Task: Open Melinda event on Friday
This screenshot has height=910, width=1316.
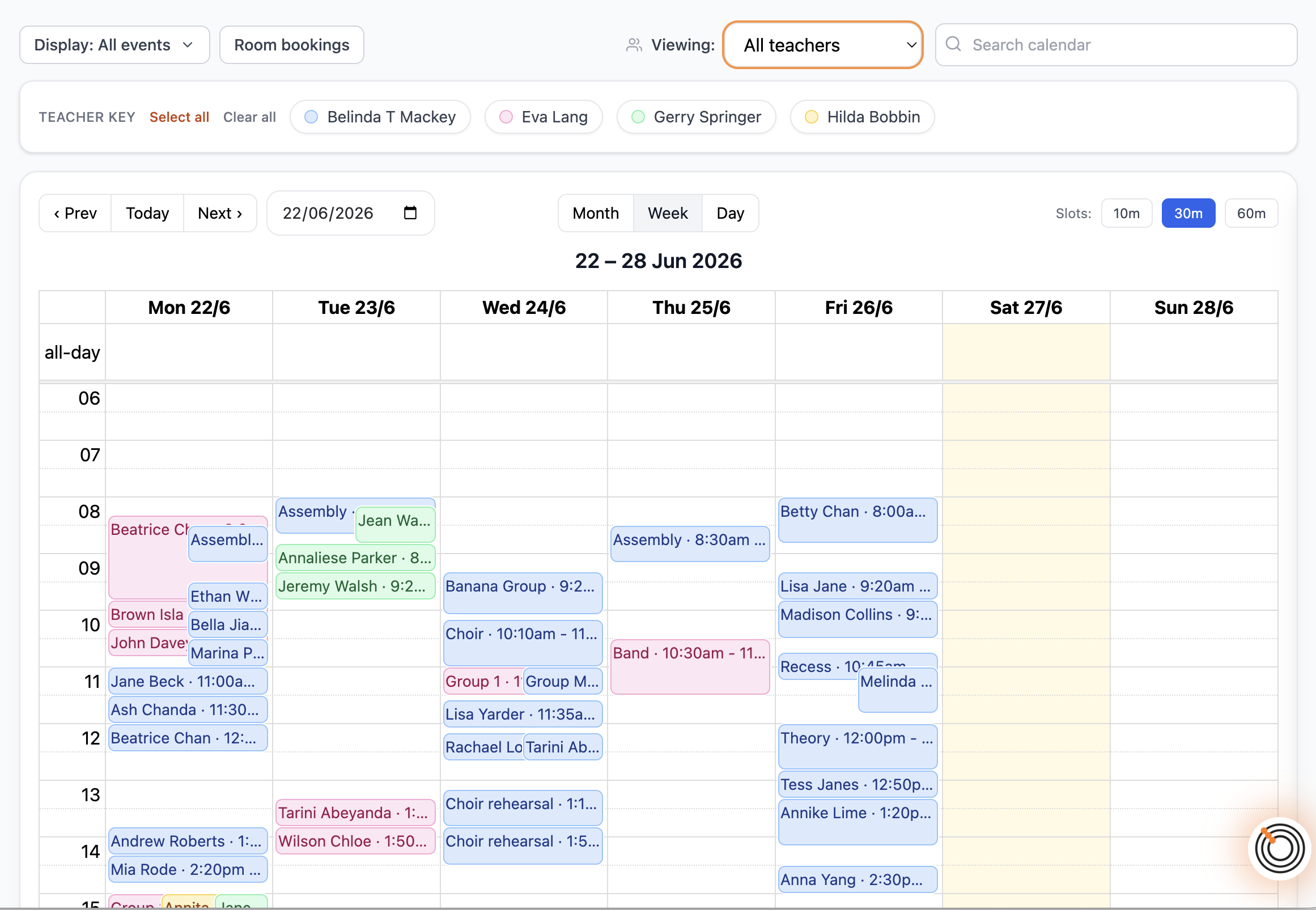Action: click(x=898, y=690)
